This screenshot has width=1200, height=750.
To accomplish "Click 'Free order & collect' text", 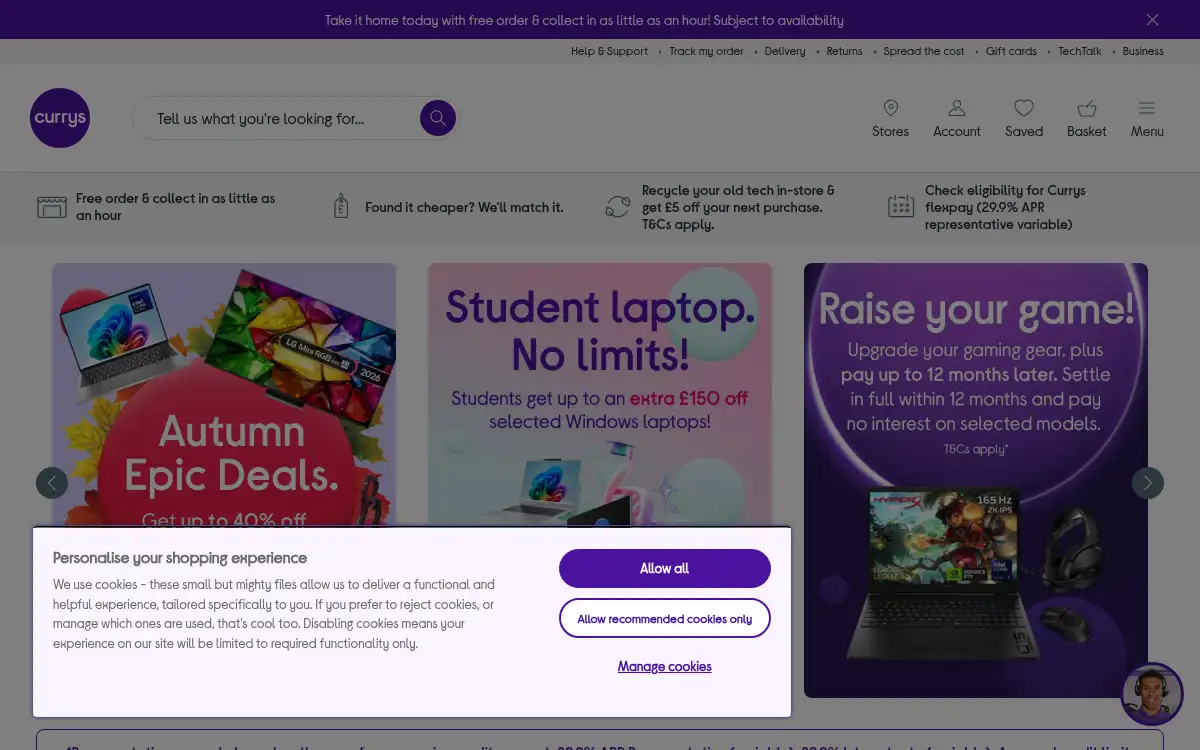I will [175, 207].
